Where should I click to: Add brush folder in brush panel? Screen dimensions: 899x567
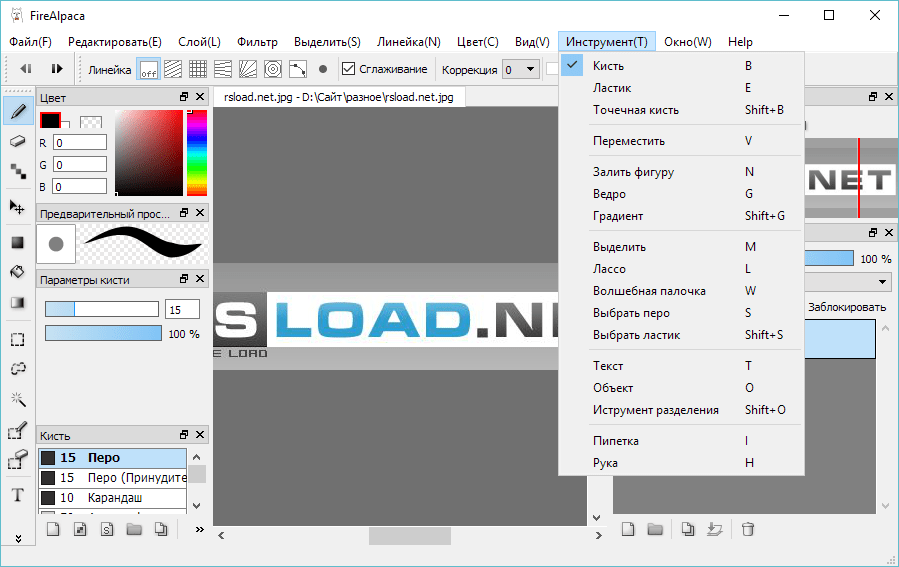click(x=134, y=529)
